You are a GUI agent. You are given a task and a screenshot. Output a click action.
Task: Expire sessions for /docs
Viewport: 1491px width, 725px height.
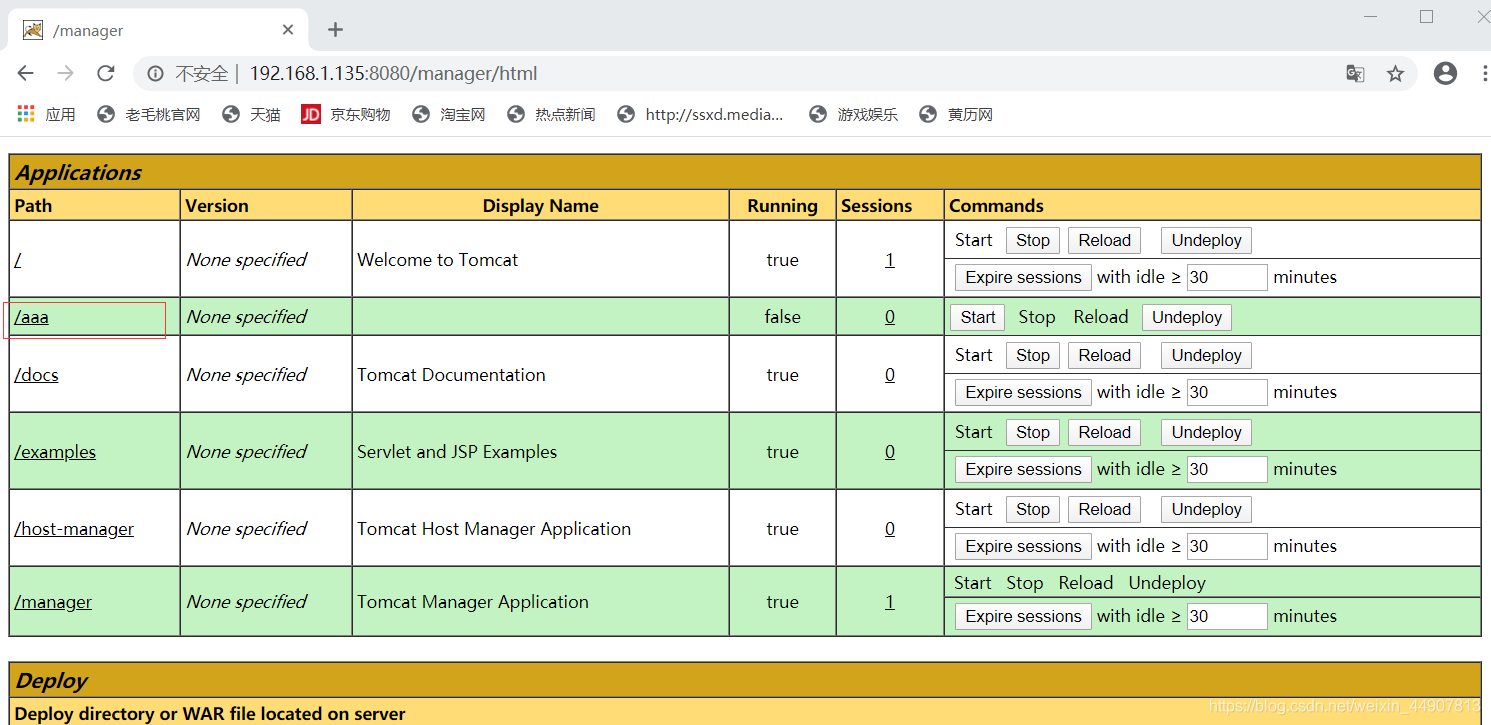pos(1023,392)
